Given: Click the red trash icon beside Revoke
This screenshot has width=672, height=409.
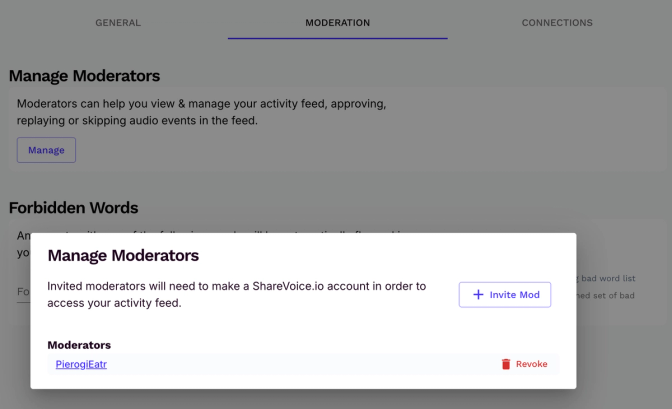Looking at the screenshot, I should [x=506, y=364].
